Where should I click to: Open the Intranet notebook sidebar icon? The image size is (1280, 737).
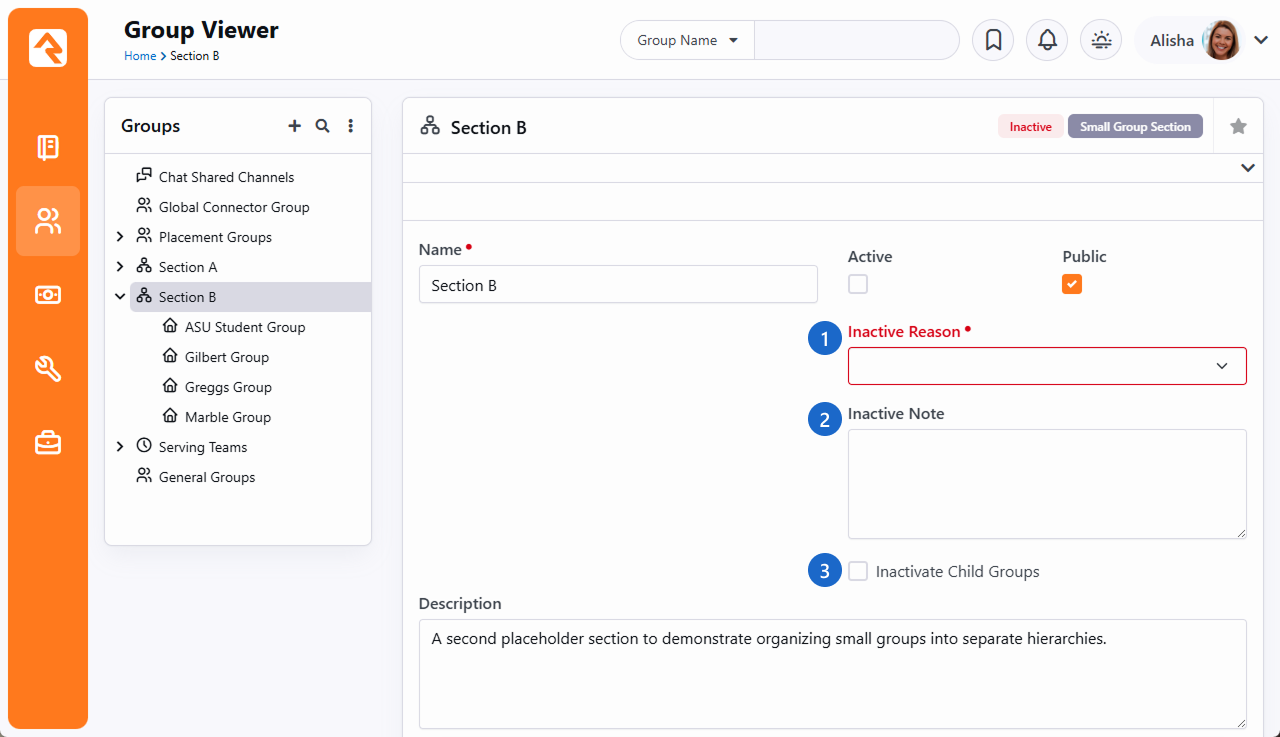tap(48, 148)
